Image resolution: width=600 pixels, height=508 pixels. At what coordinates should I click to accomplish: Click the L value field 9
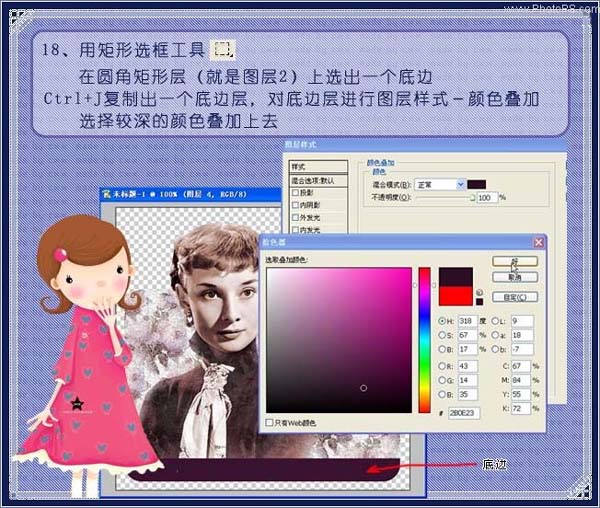click(x=522, y=321)
